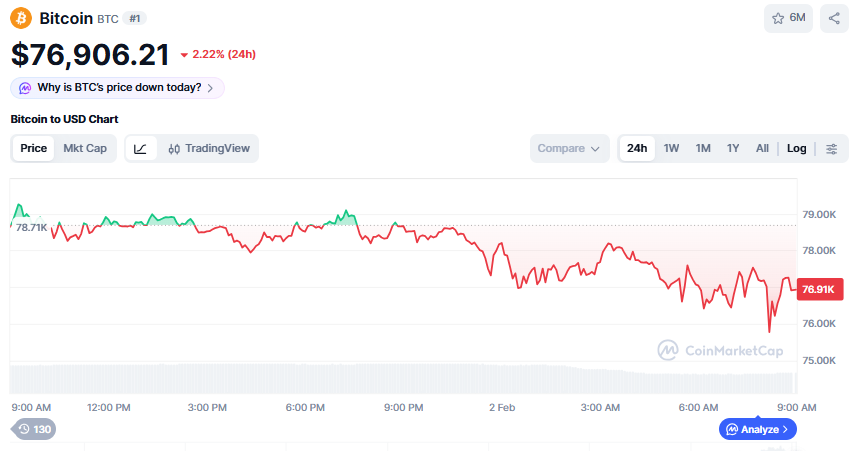The height and width of the screenshot is (451, 860).
Task: Choose the All time range
Action: pyautogui.click(x=762, y=148)
